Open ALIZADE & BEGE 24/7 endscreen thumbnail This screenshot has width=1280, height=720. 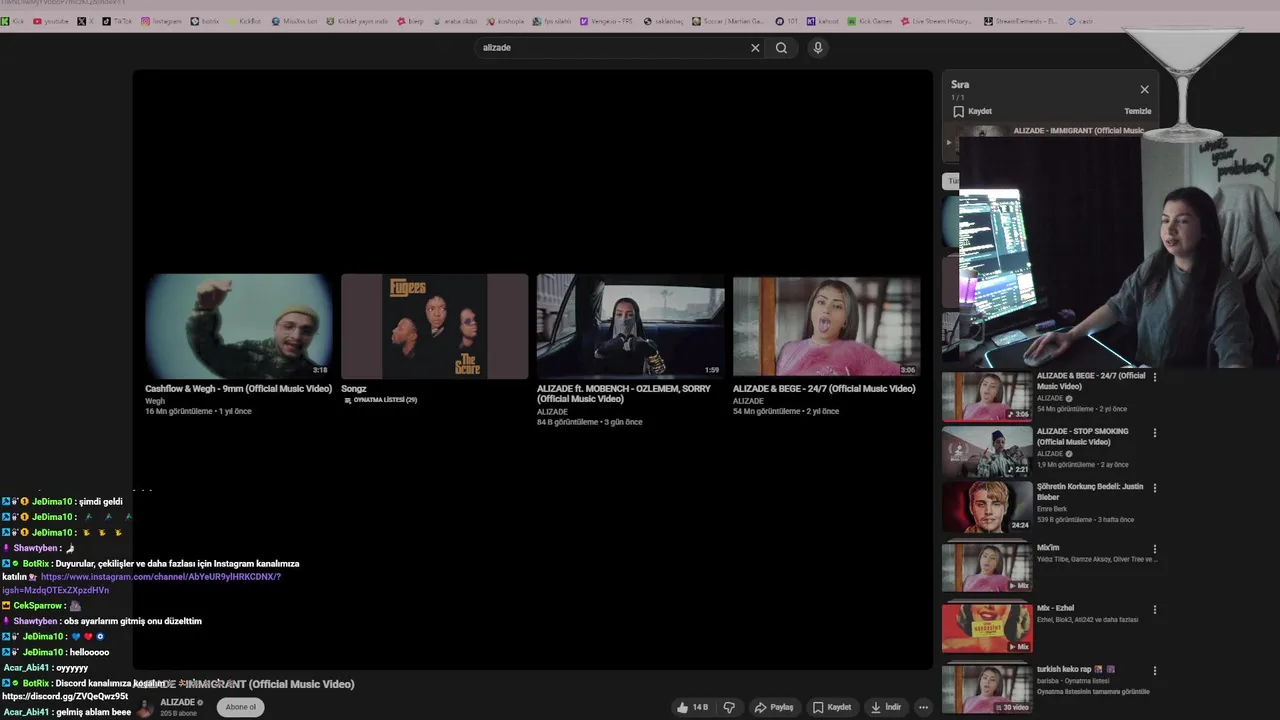(826, 326)
